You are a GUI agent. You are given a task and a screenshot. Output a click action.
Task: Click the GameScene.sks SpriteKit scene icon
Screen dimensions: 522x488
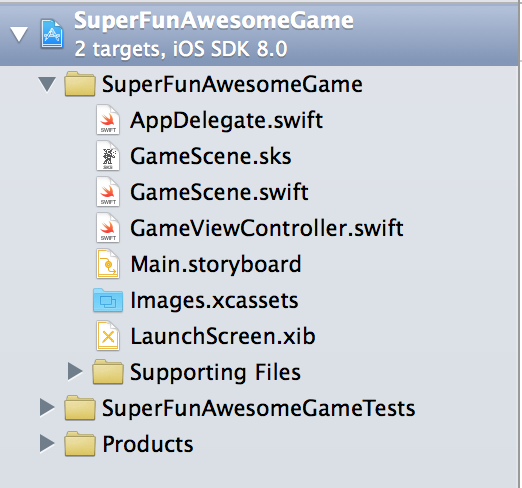[108, 156]
